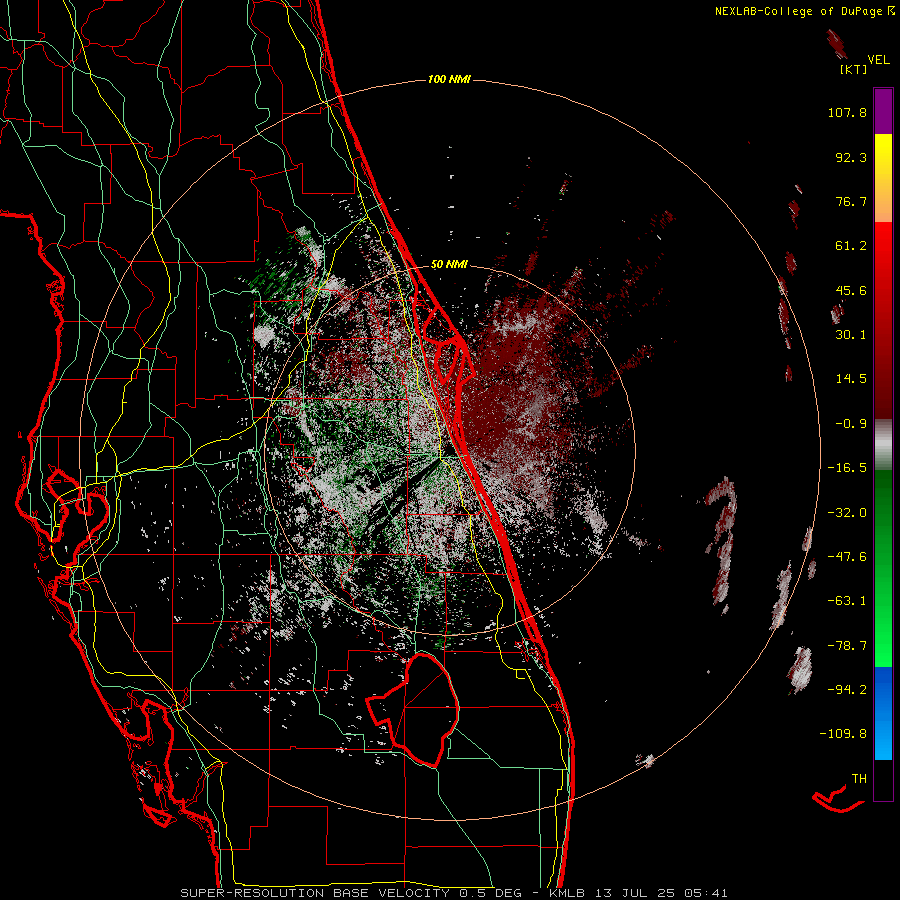Select the 61.2 value on the velocity scale
900x900 pixels.
click(x=851, y=246)
